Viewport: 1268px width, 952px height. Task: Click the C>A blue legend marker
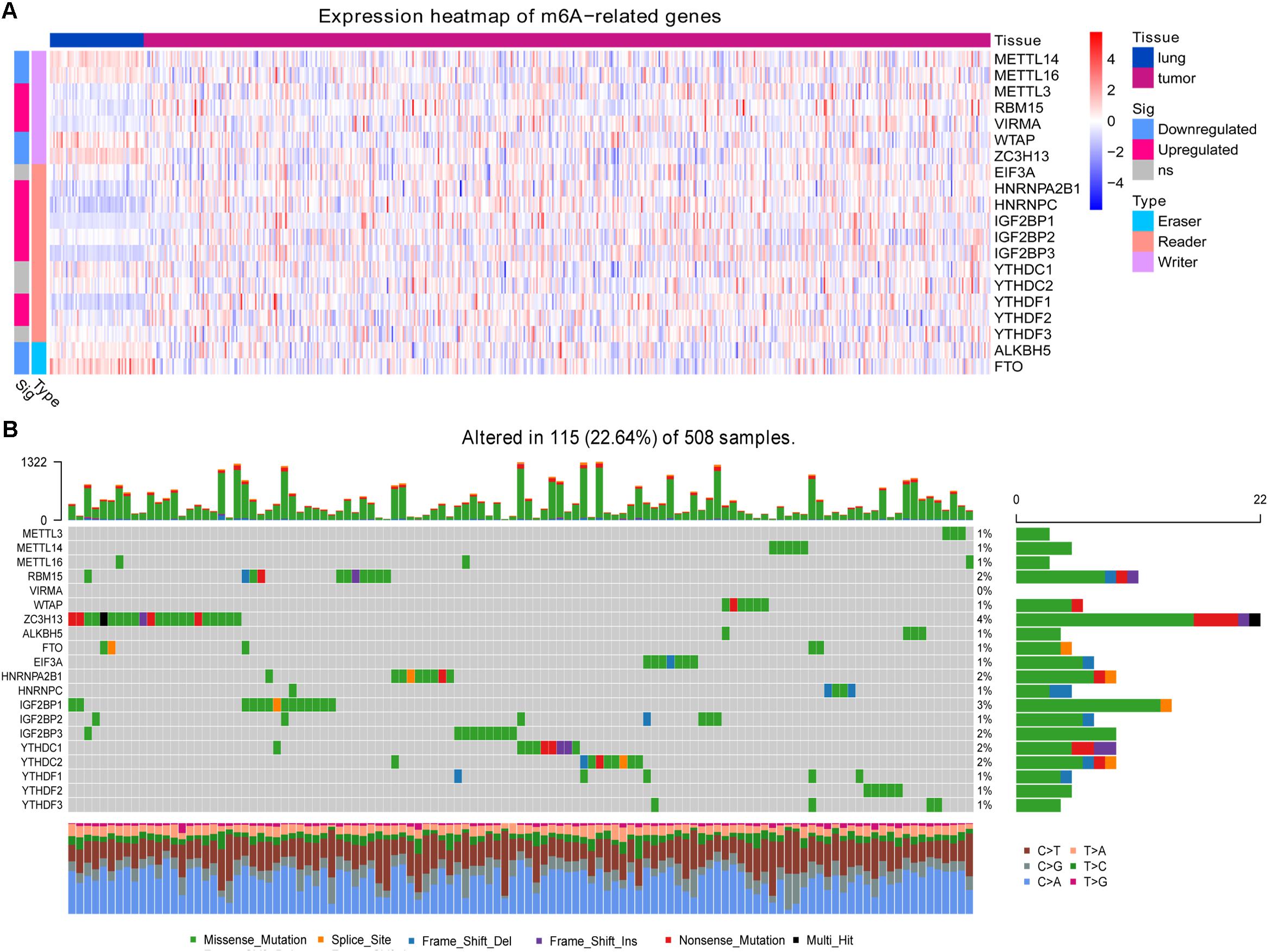click(1027, 882)
